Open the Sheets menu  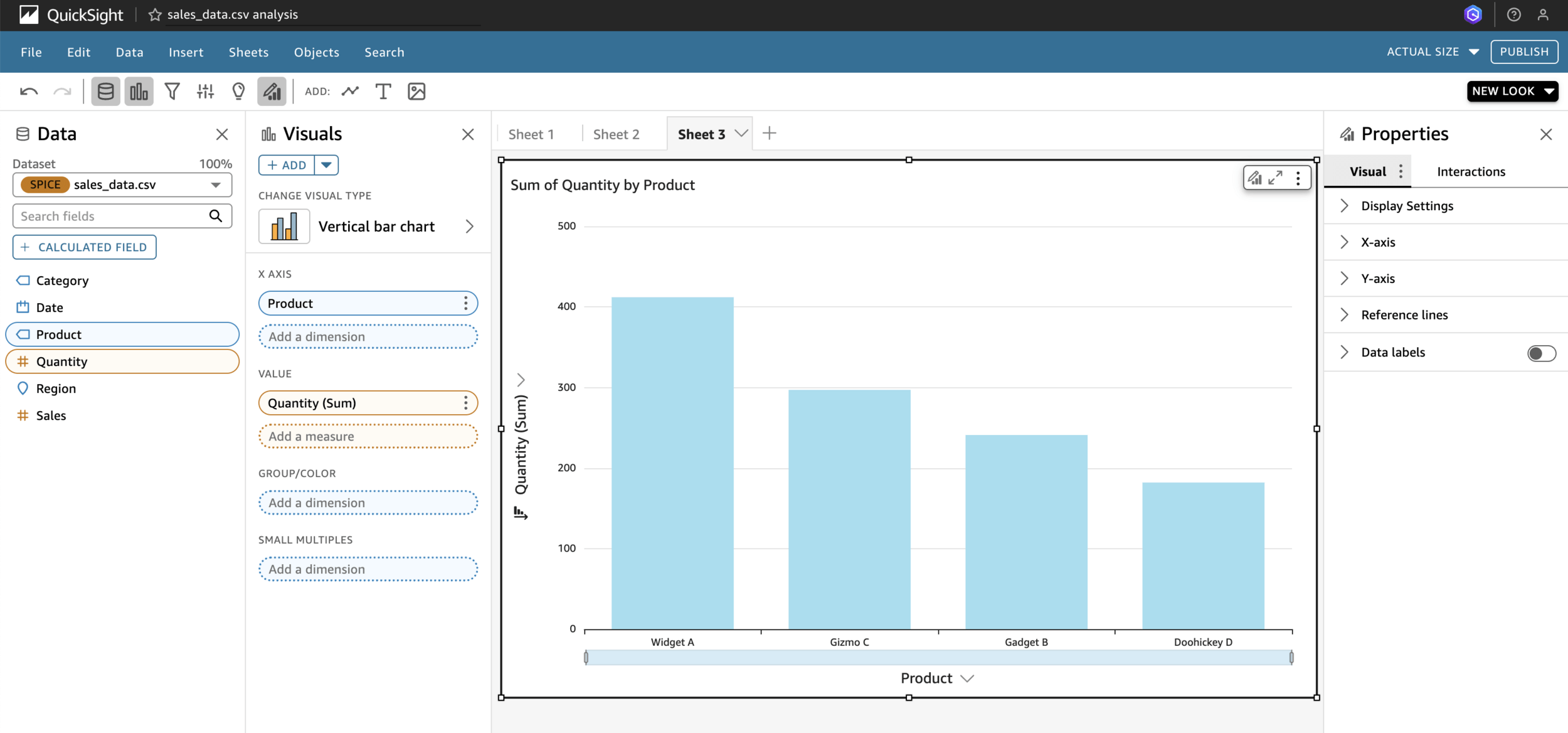(x=248, y=52)
